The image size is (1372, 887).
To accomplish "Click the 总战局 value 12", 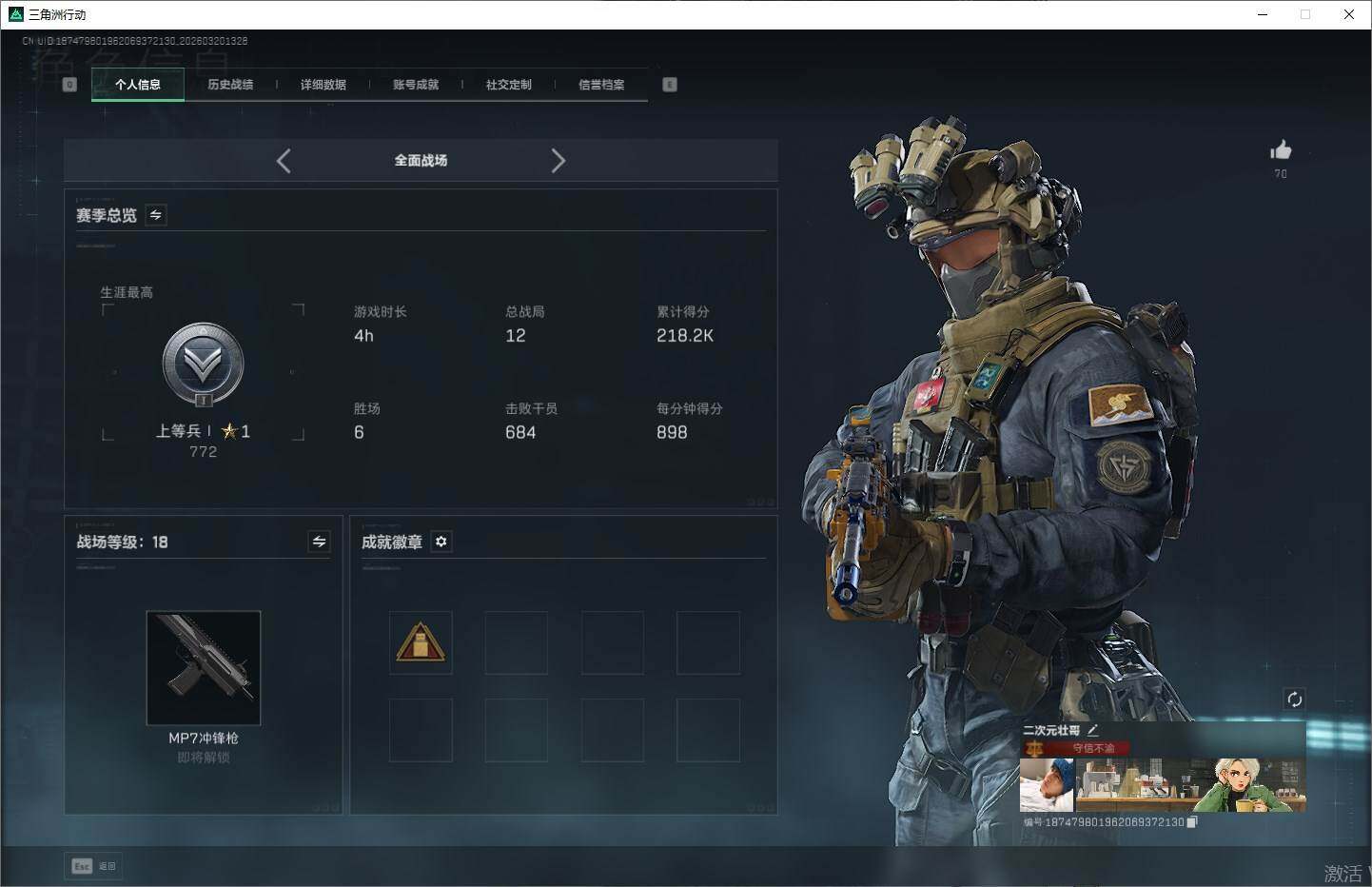I will (x=516, y=336).
